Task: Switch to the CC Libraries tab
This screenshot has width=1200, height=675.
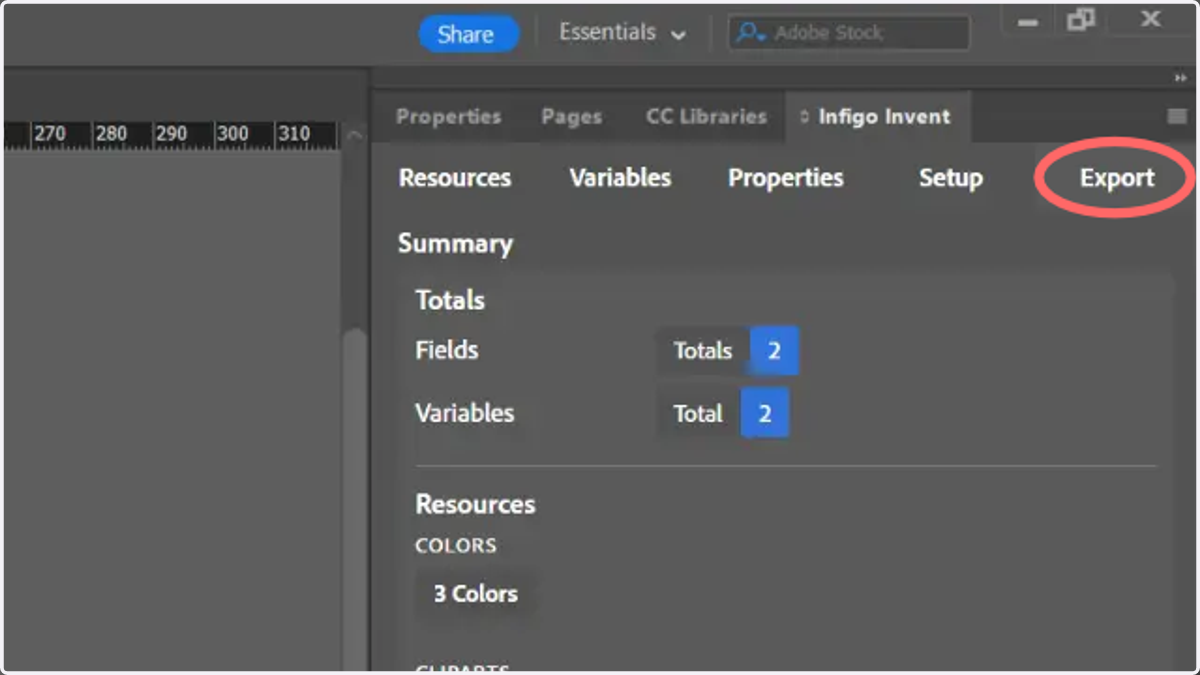Action: 706,116
